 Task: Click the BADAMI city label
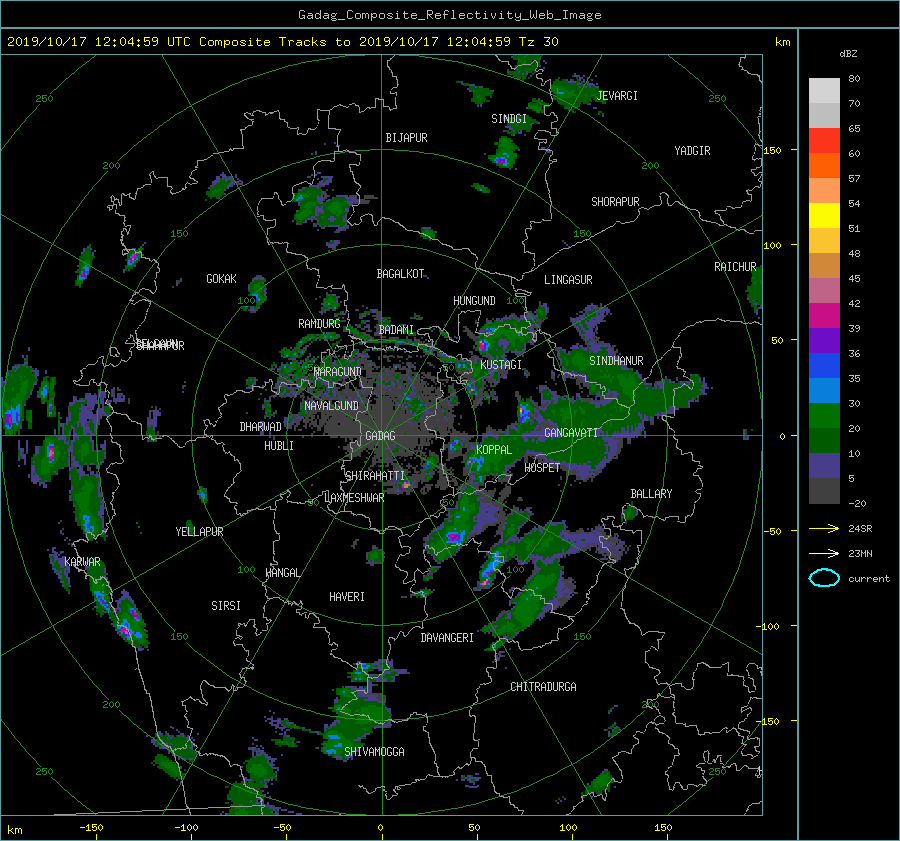tap(396, 330)
